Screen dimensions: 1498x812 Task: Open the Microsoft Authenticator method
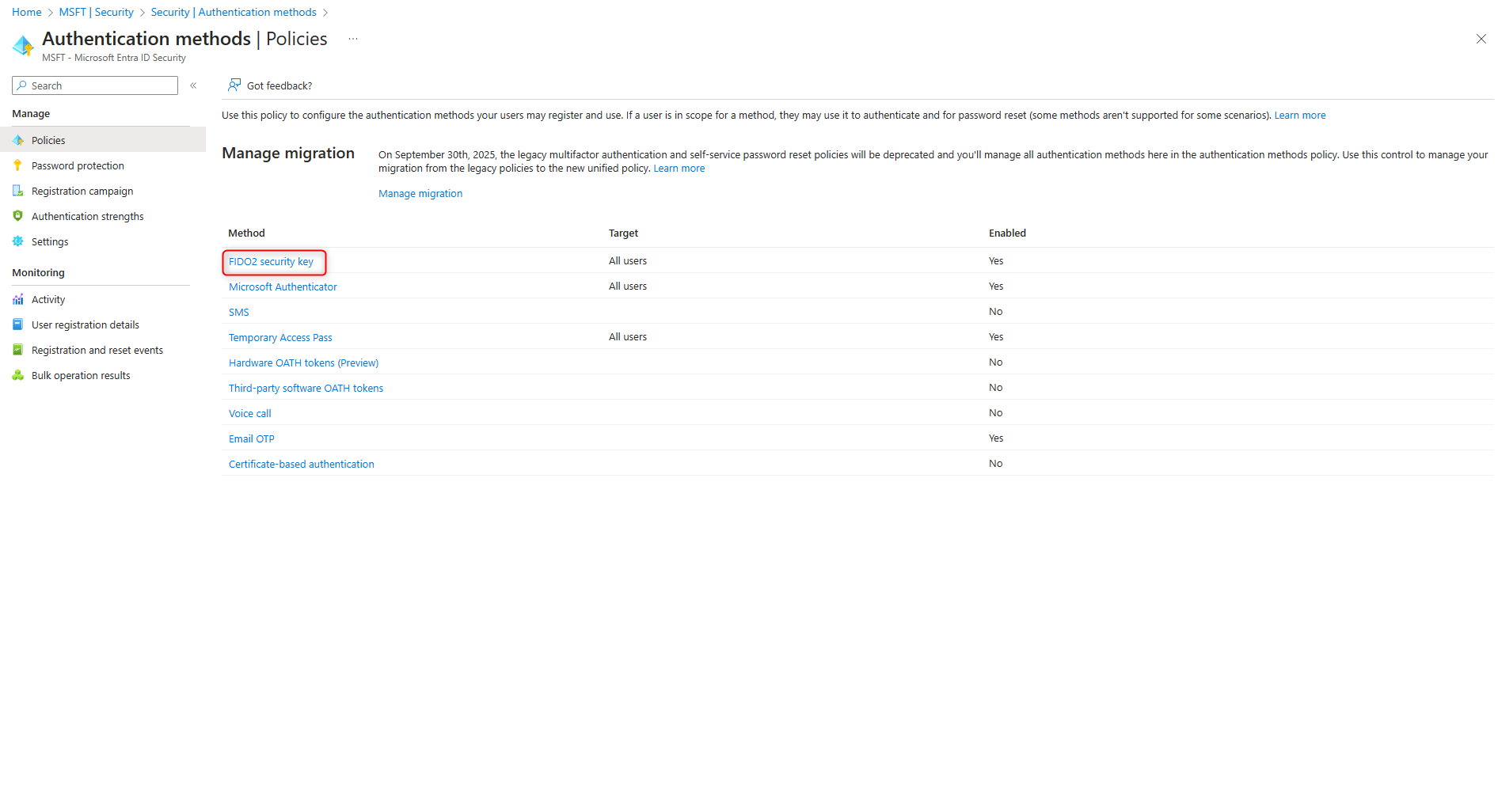282,286
